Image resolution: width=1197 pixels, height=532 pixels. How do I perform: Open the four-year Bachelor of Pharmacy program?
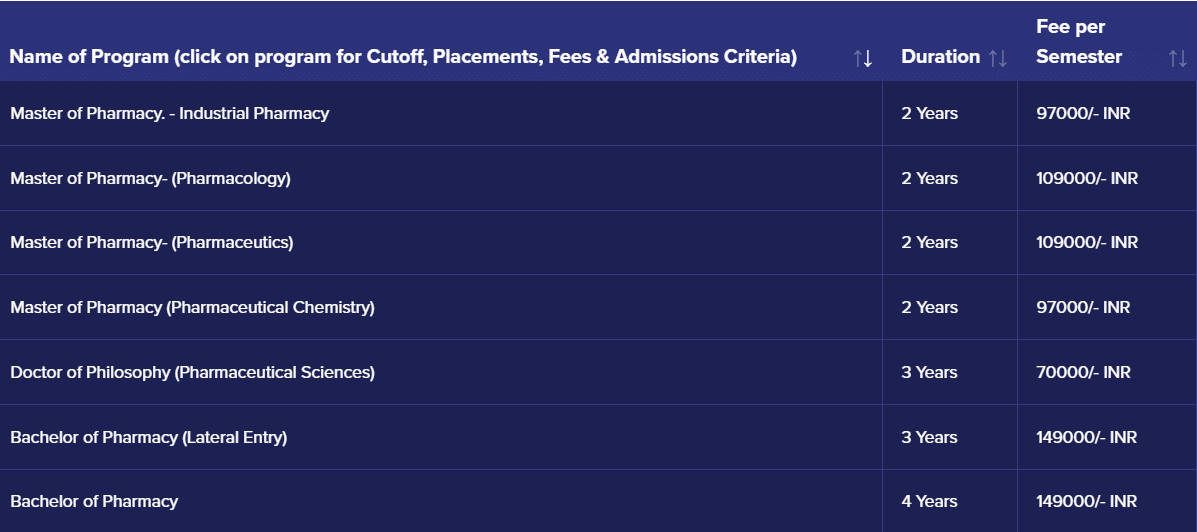pyautogui.click(x=94, y=501)
